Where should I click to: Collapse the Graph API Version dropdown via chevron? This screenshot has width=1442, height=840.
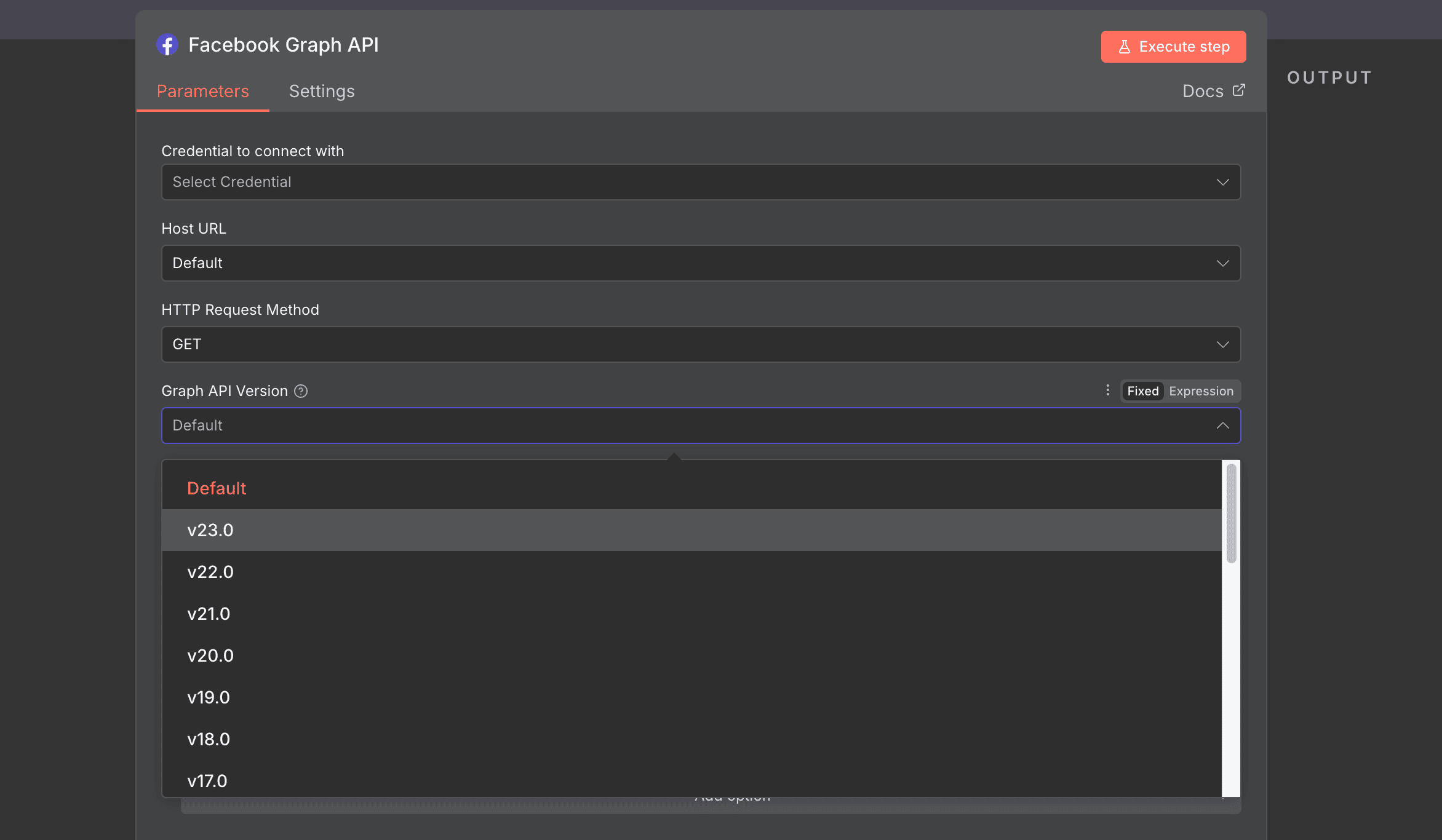coord(1222,425)
